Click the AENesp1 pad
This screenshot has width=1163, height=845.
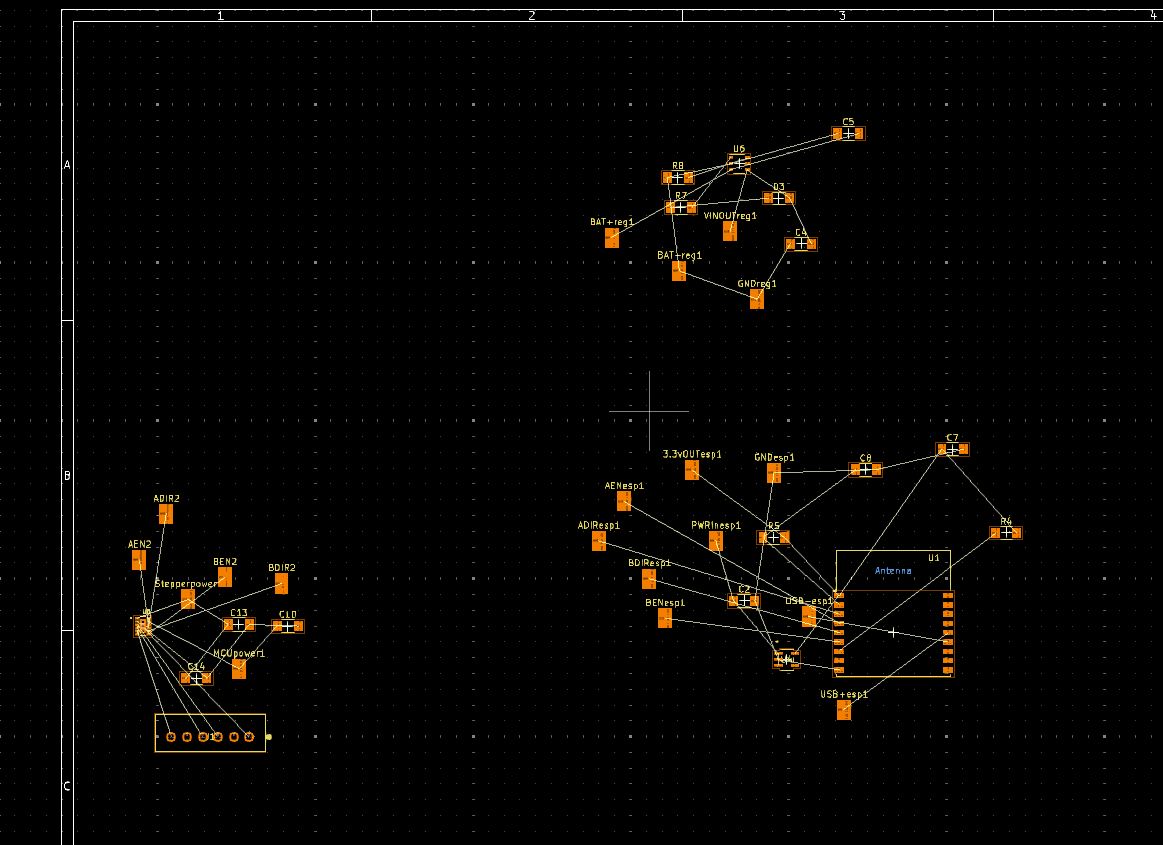624,502
